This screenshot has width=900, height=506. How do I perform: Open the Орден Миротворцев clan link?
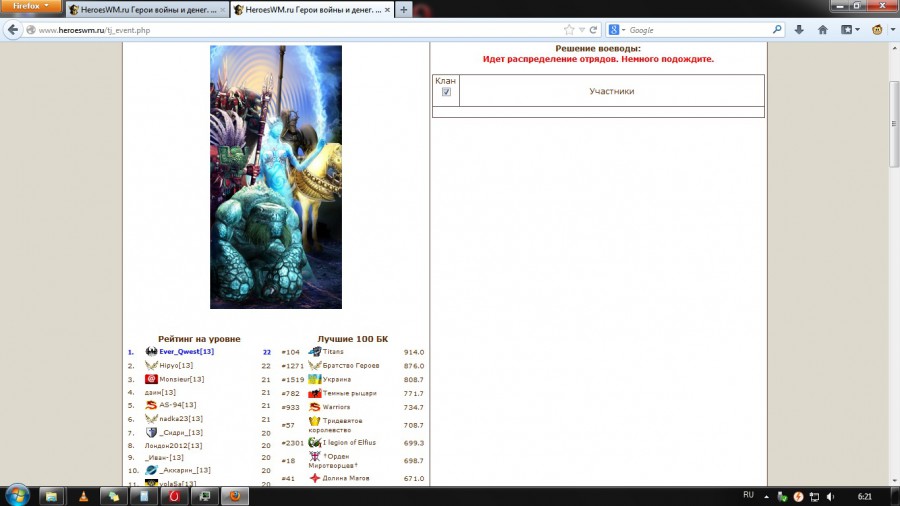(x=334, y=461)
